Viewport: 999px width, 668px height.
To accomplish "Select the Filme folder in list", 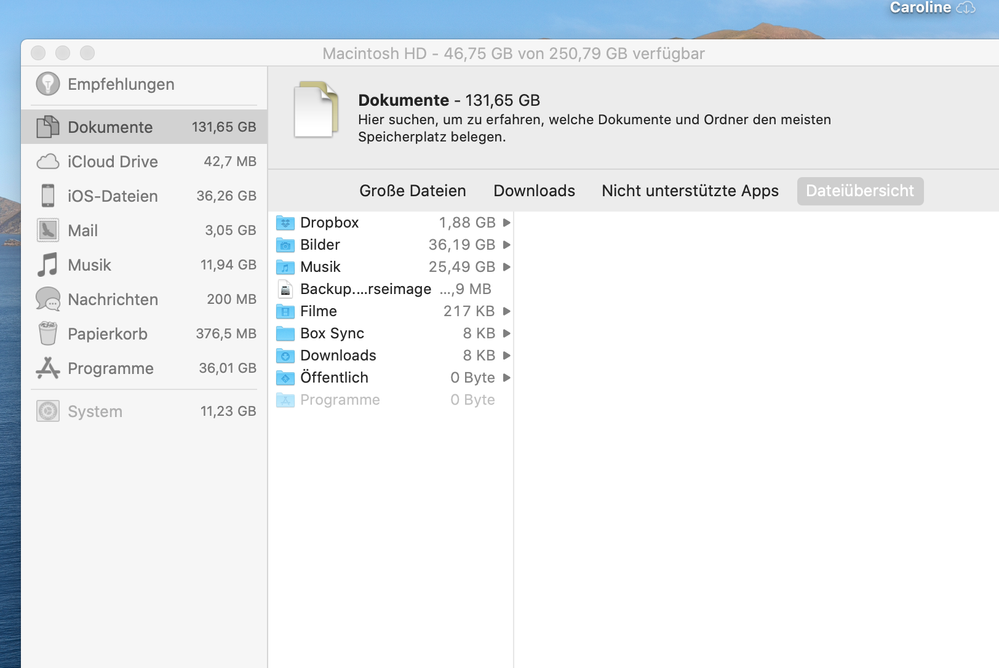I will click(x=318, y=311).
